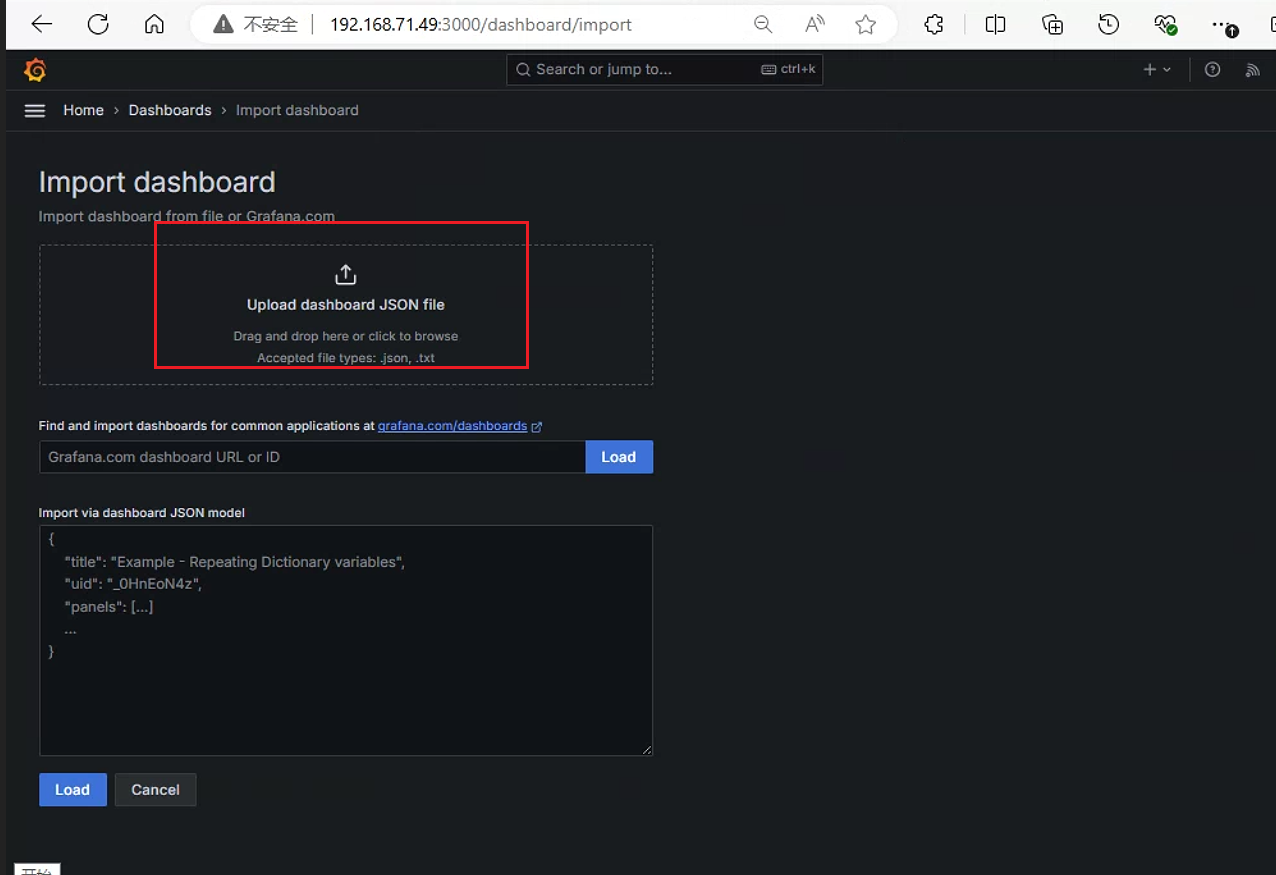Screen dimensions: 1276x875
Task: Click into the dashboard JSON model text area
Action: 346,641
